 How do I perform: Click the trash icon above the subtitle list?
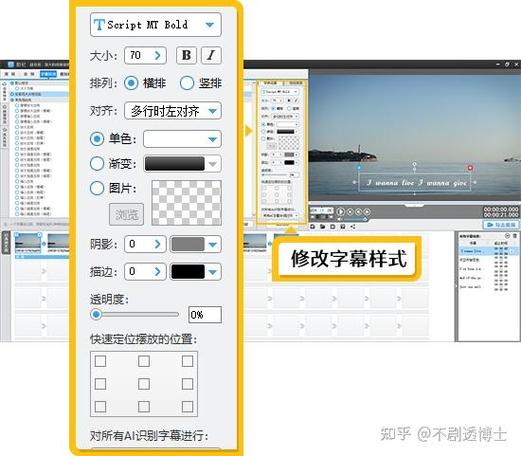pyautogui.click(x=515, y=236)
